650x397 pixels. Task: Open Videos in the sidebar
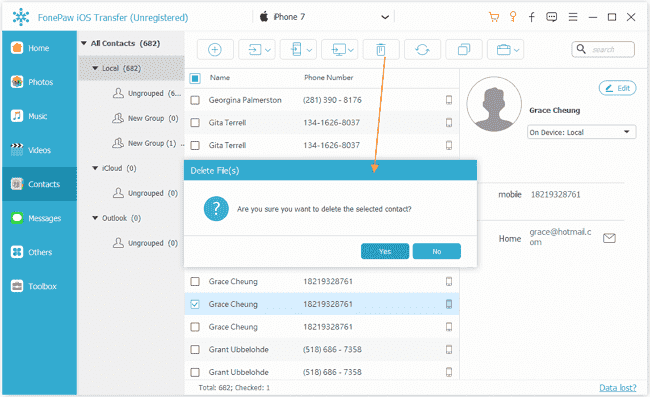[39, 150]
